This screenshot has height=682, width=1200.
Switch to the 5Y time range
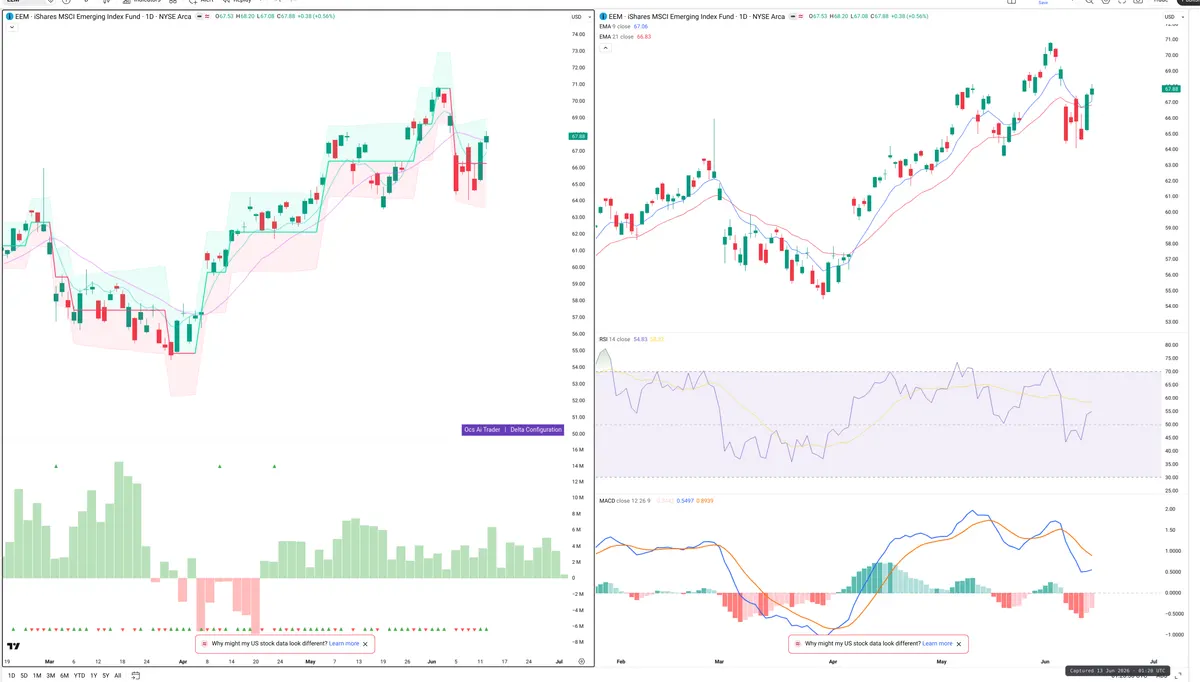point(106,676)
